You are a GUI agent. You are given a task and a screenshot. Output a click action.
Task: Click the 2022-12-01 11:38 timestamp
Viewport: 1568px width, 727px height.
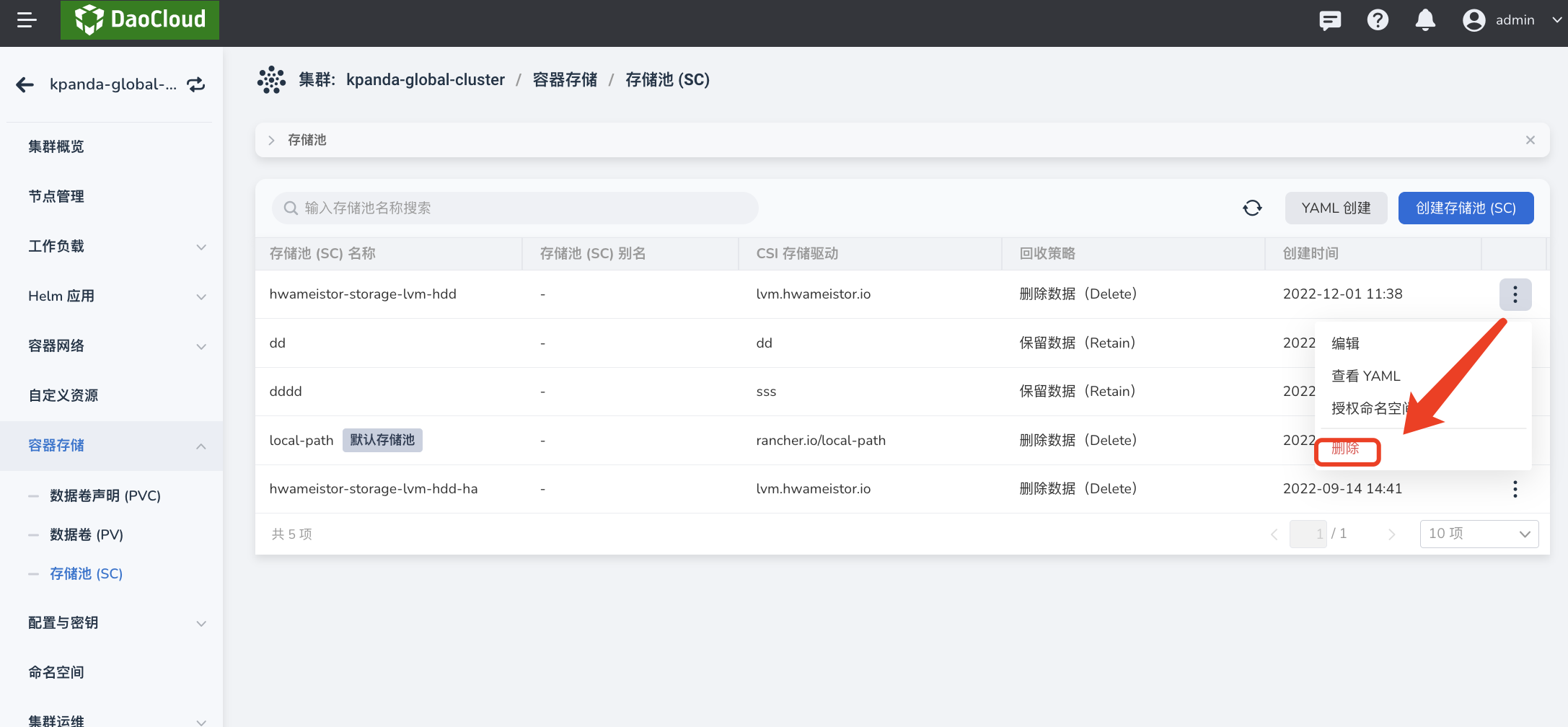pos(1343,294)
